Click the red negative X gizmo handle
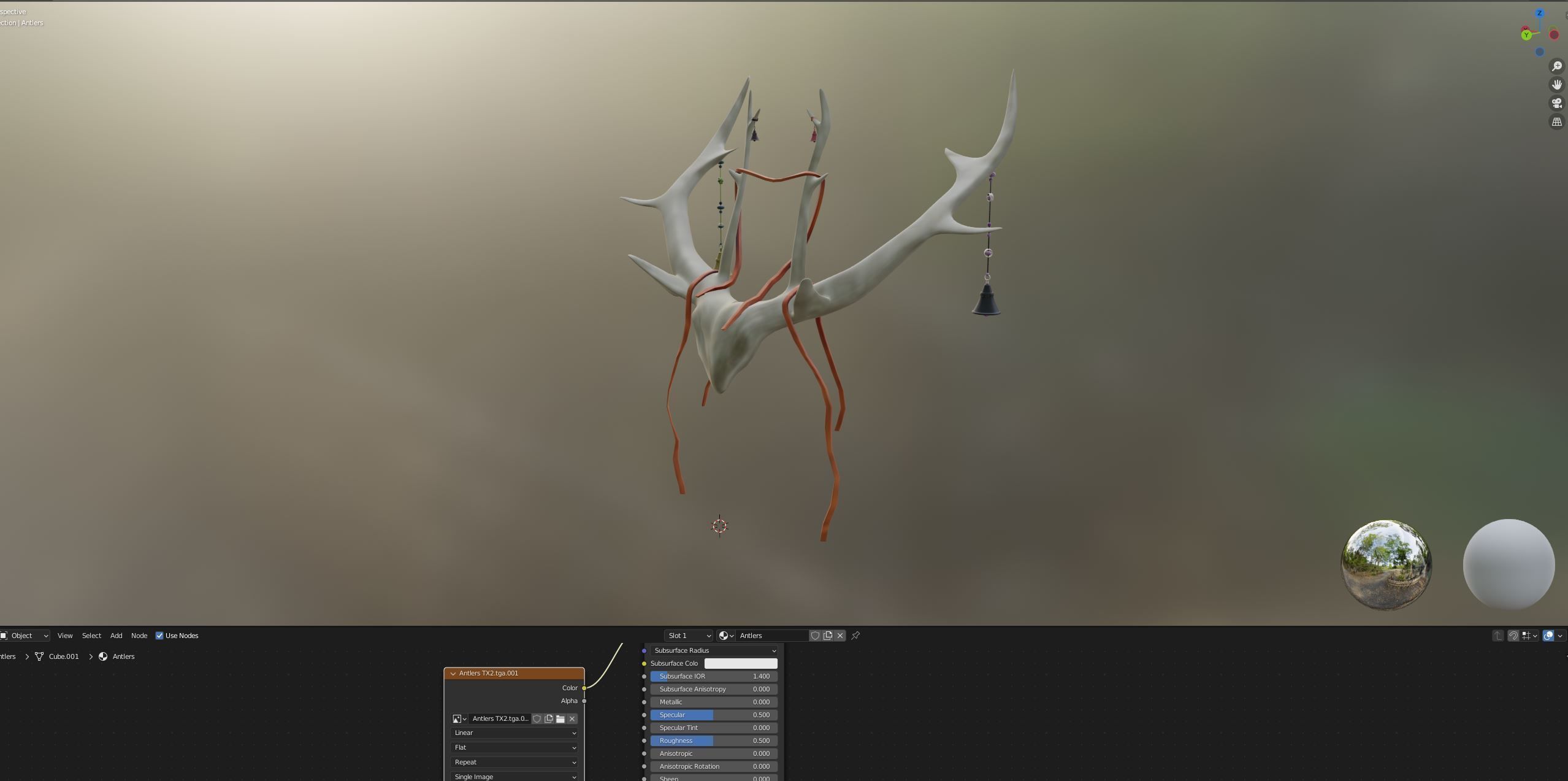 [x=1554, y=35]
